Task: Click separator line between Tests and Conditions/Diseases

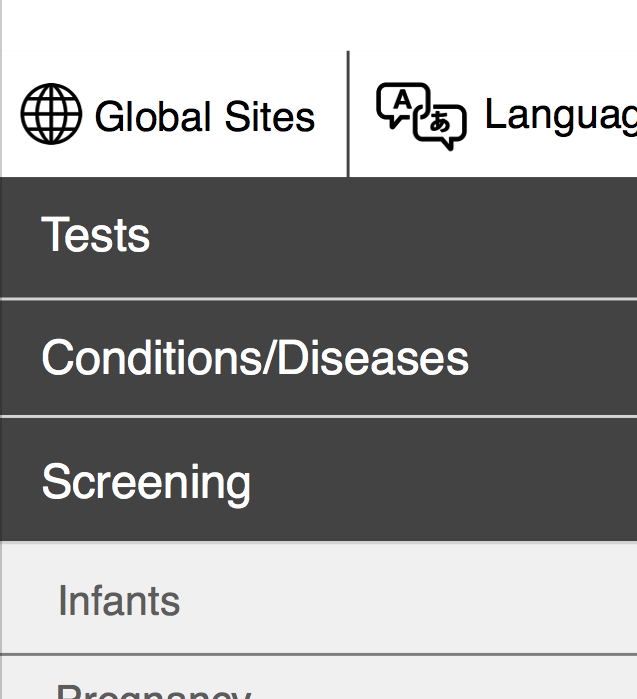Action: [x=318, y=299]
